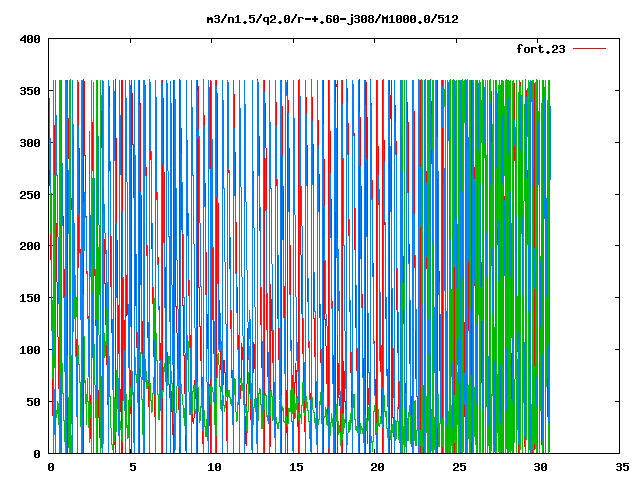
Task: Click the y-axis label 350
Action: tap(30, 91)
